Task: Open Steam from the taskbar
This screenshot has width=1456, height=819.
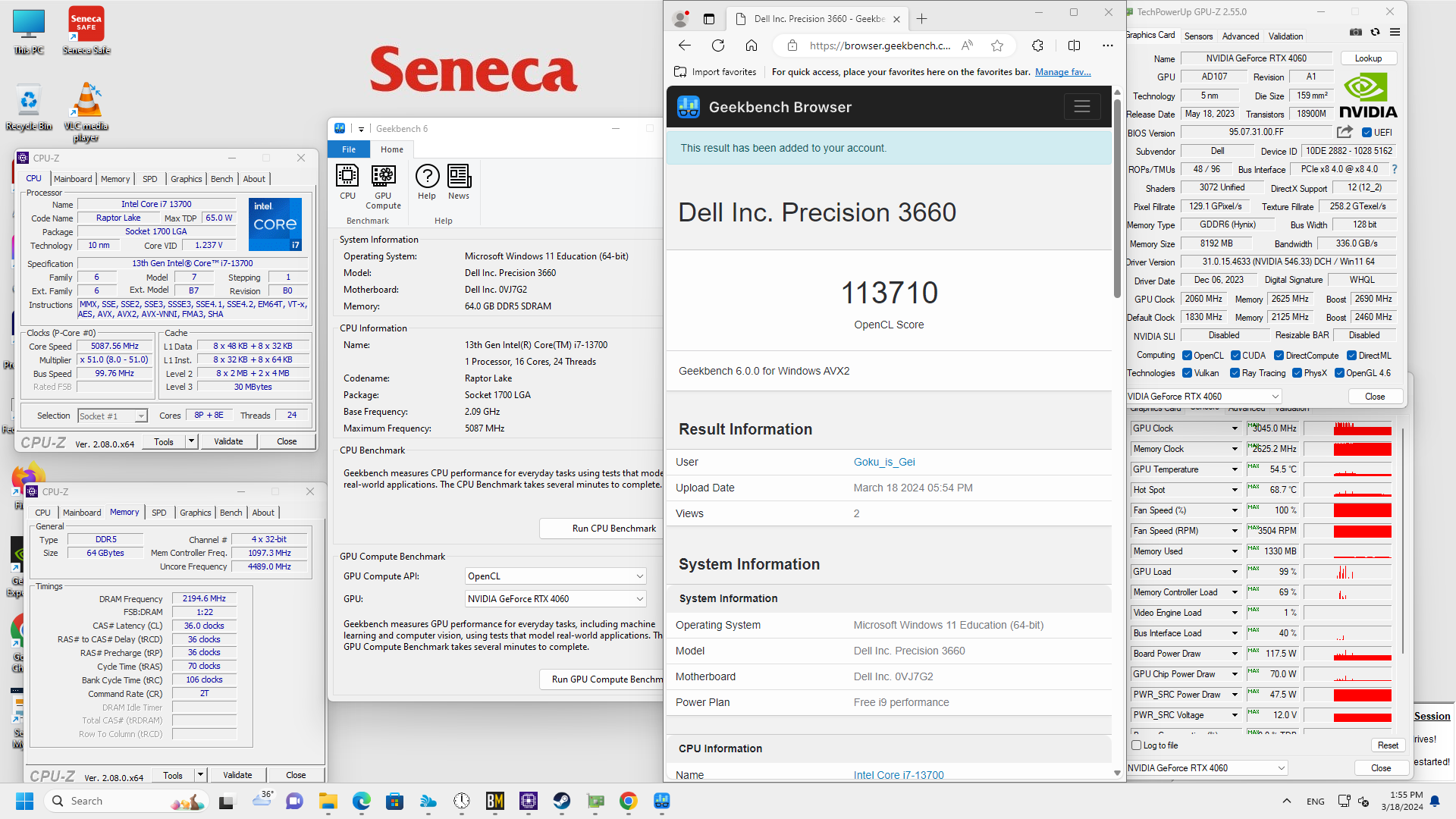Action: point(562,801)
